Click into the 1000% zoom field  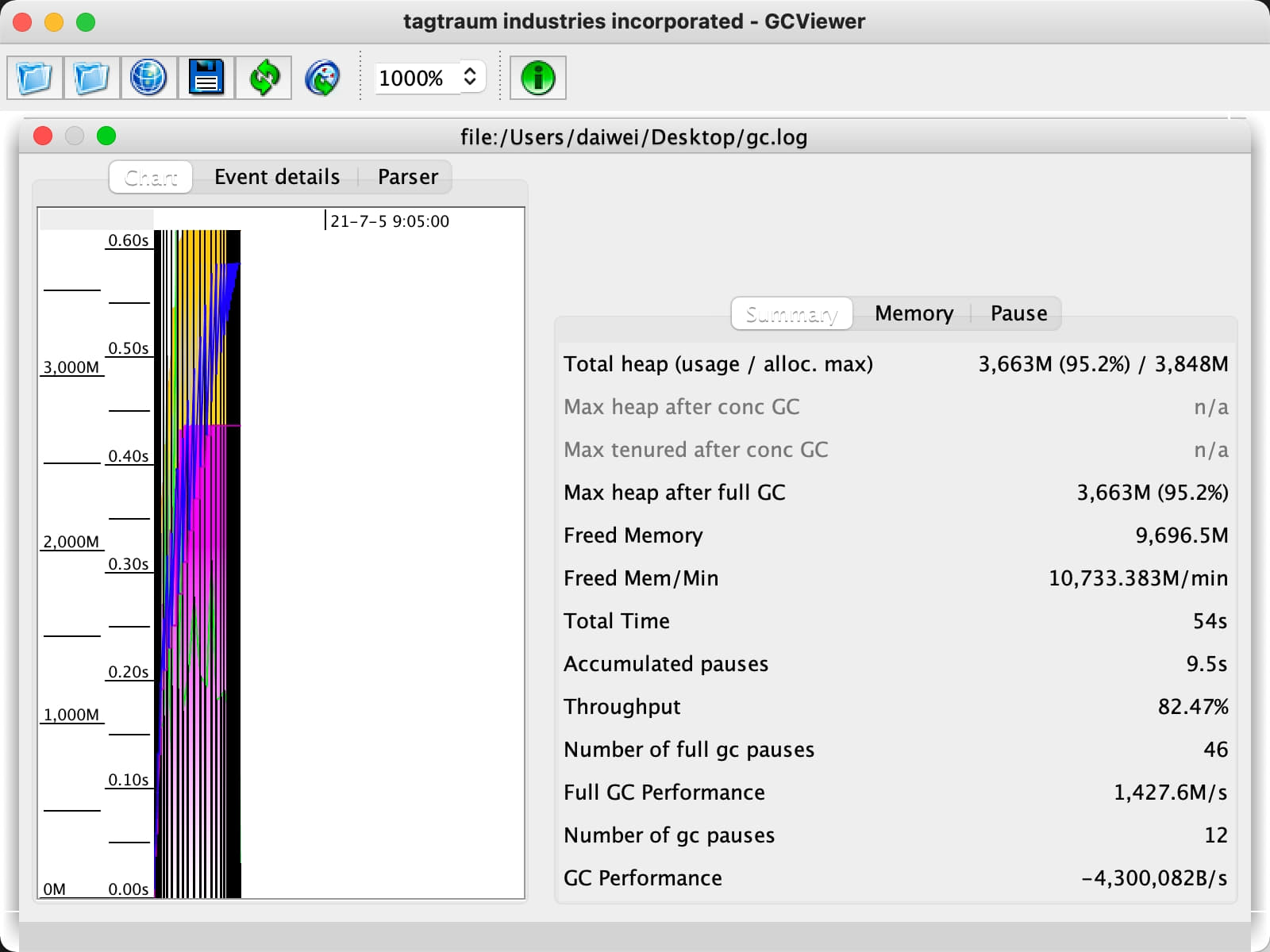418,78
